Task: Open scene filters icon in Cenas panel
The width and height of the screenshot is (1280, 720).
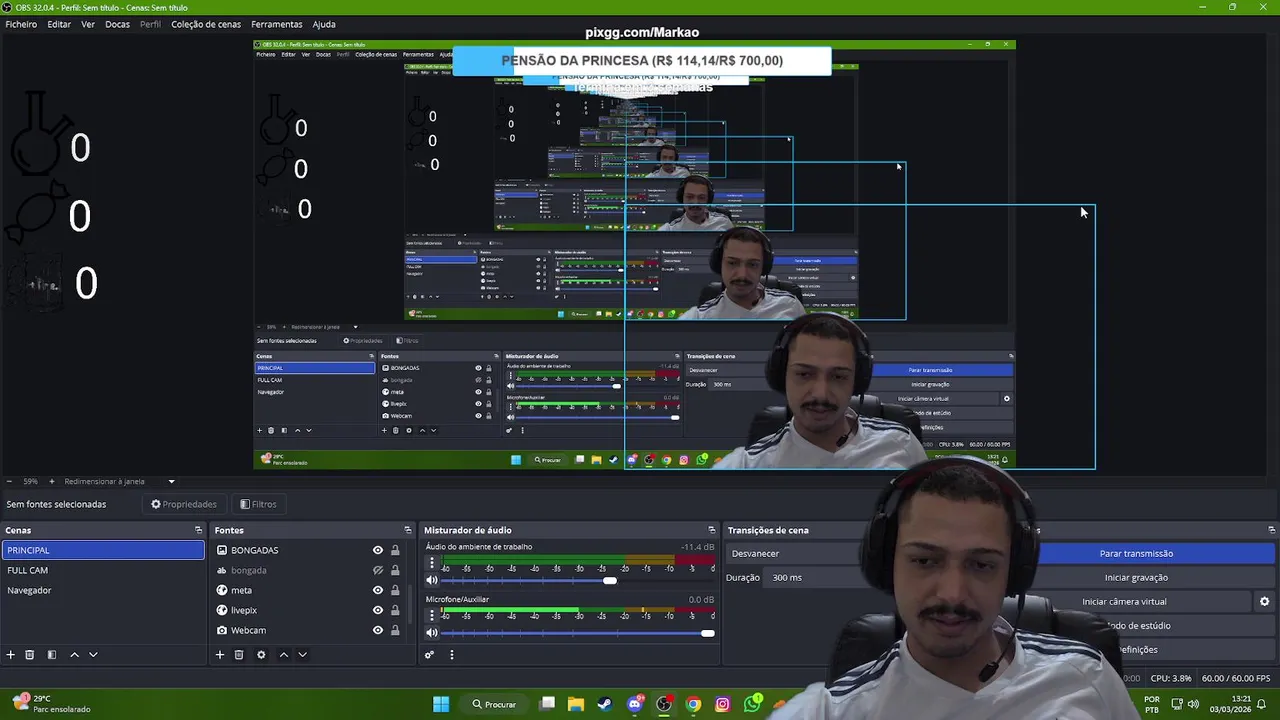Action: click(x=52, y=655)
